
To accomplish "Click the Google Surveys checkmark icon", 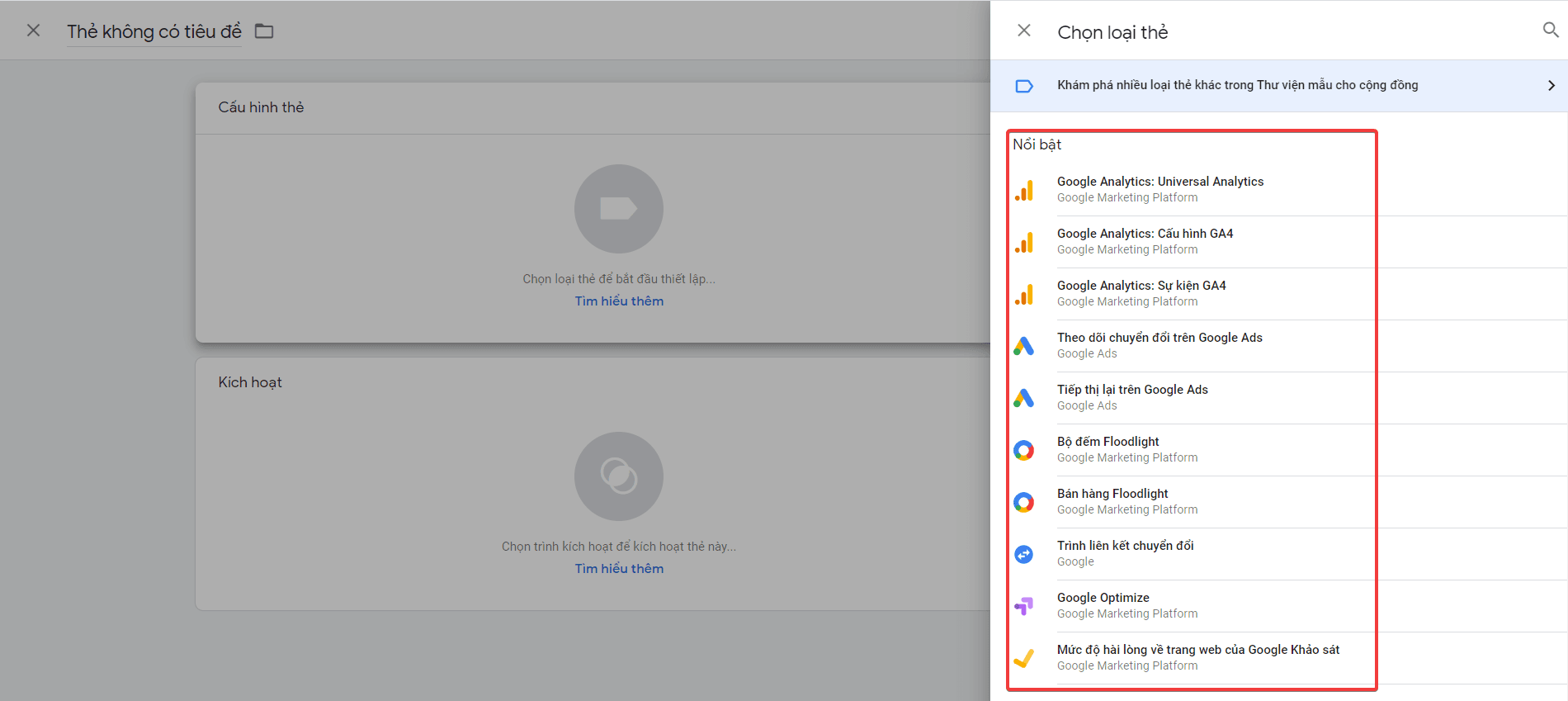I will tap(1024, 658).
